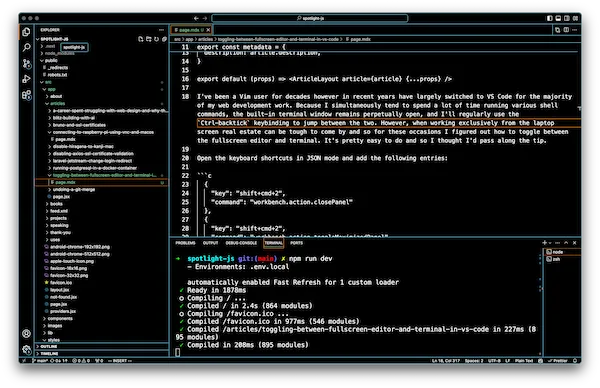Switch to the Problems panel tab
The height and width of the screenshot is (388, 600).
185,243
